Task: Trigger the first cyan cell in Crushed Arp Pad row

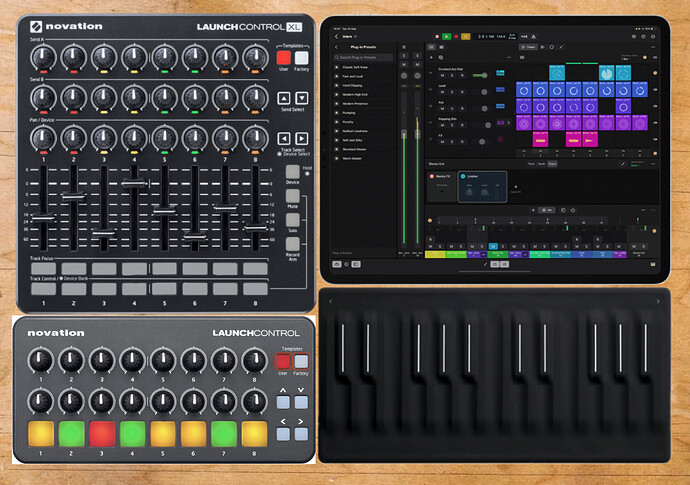Action: tap(557, 73)
